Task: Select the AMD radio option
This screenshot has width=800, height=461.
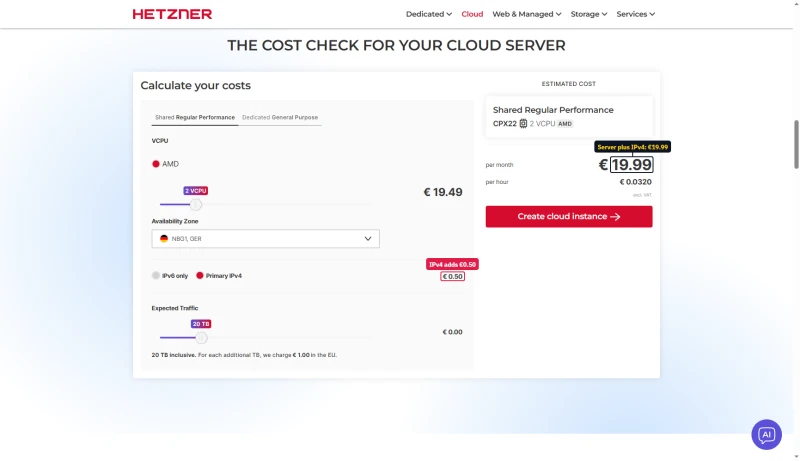Action: (156, 164)
